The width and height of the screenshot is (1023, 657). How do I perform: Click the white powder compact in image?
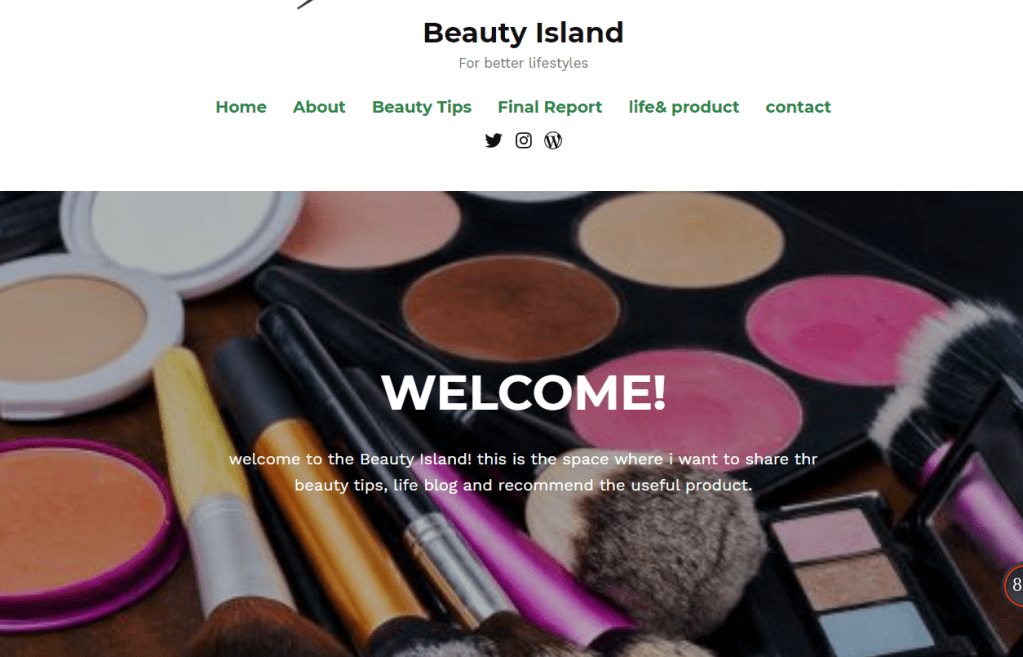pyautogui.click(x=183, y=235)
